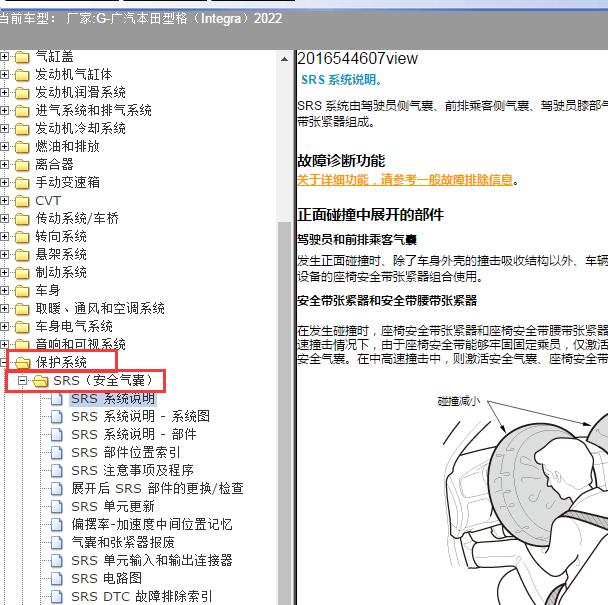Open SRS 系统说明 - 部件 document
608x605 pixels.
pyautogui.click(x=134, y=434)
